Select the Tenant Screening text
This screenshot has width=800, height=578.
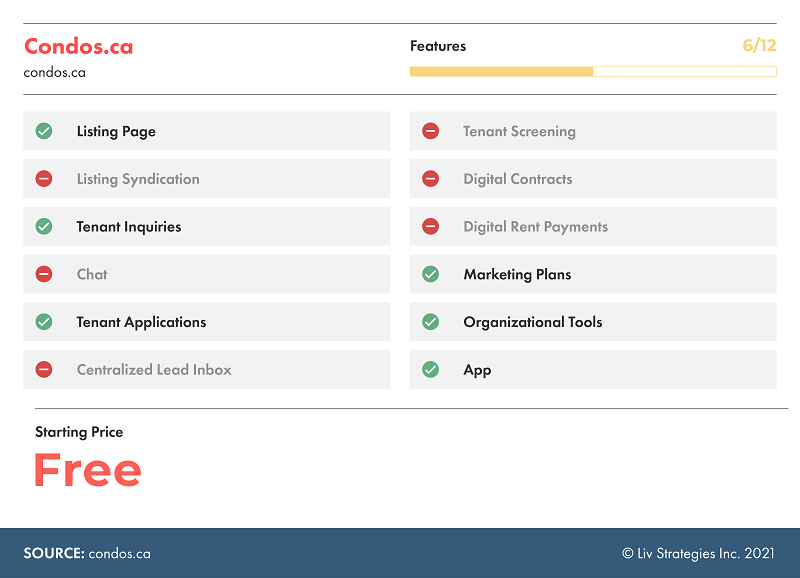click(x=519, y=132)
